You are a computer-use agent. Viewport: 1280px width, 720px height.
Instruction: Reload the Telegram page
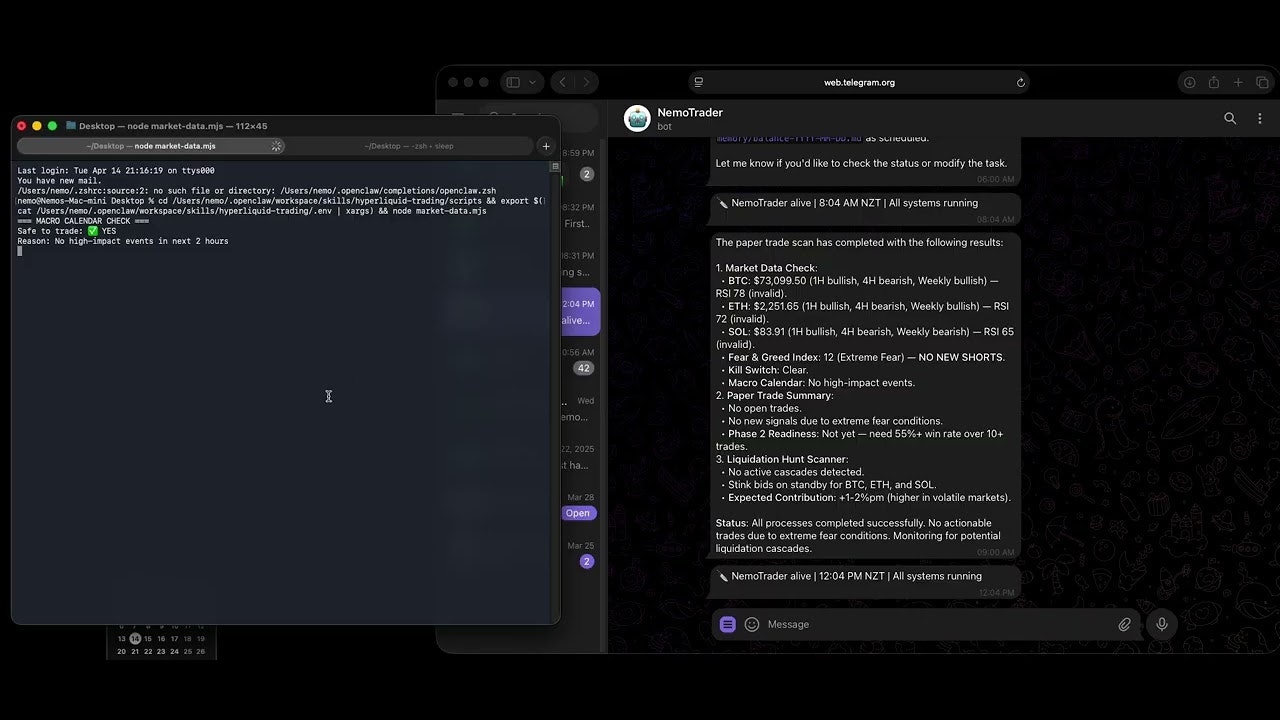(1020, 82)
